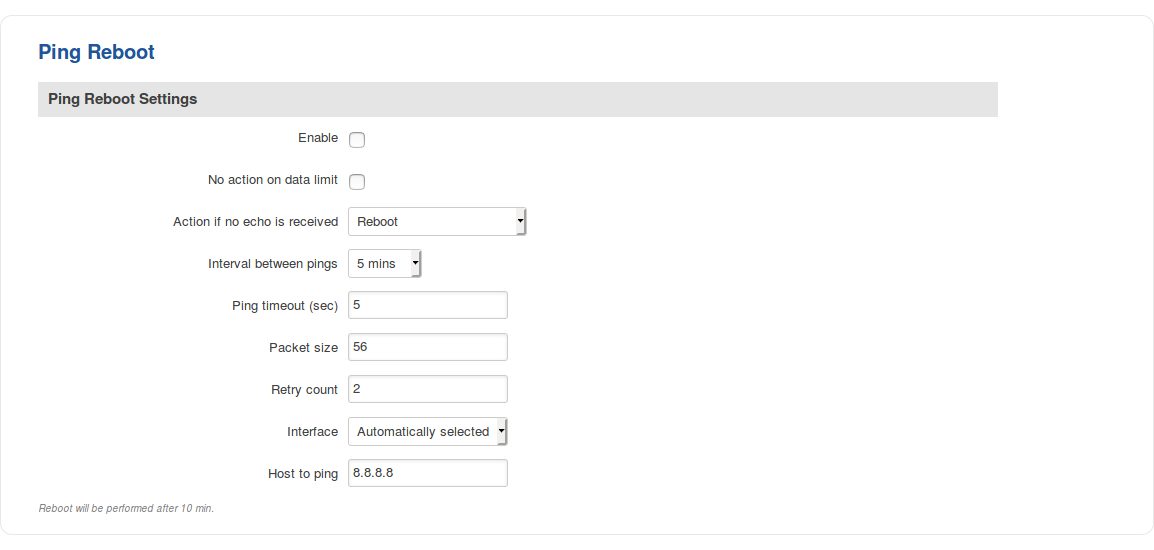Click the Ping Reboot page heading
Screen dimensions: 1154x550
[96, 52]
